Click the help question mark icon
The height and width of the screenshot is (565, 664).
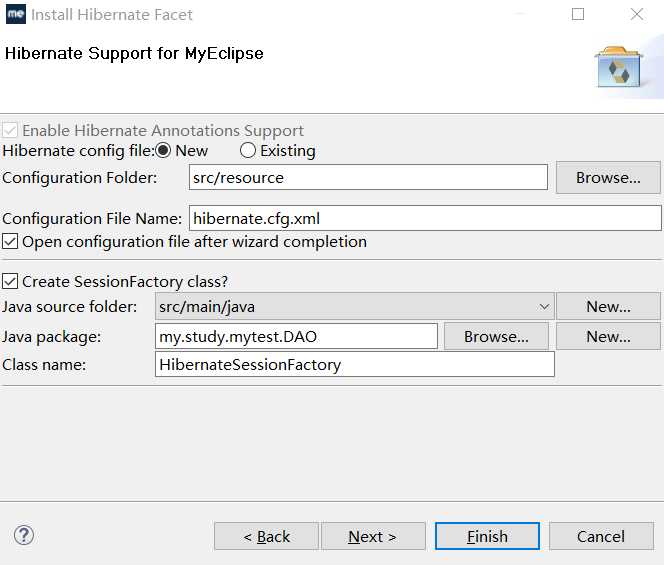coord(24,535)
